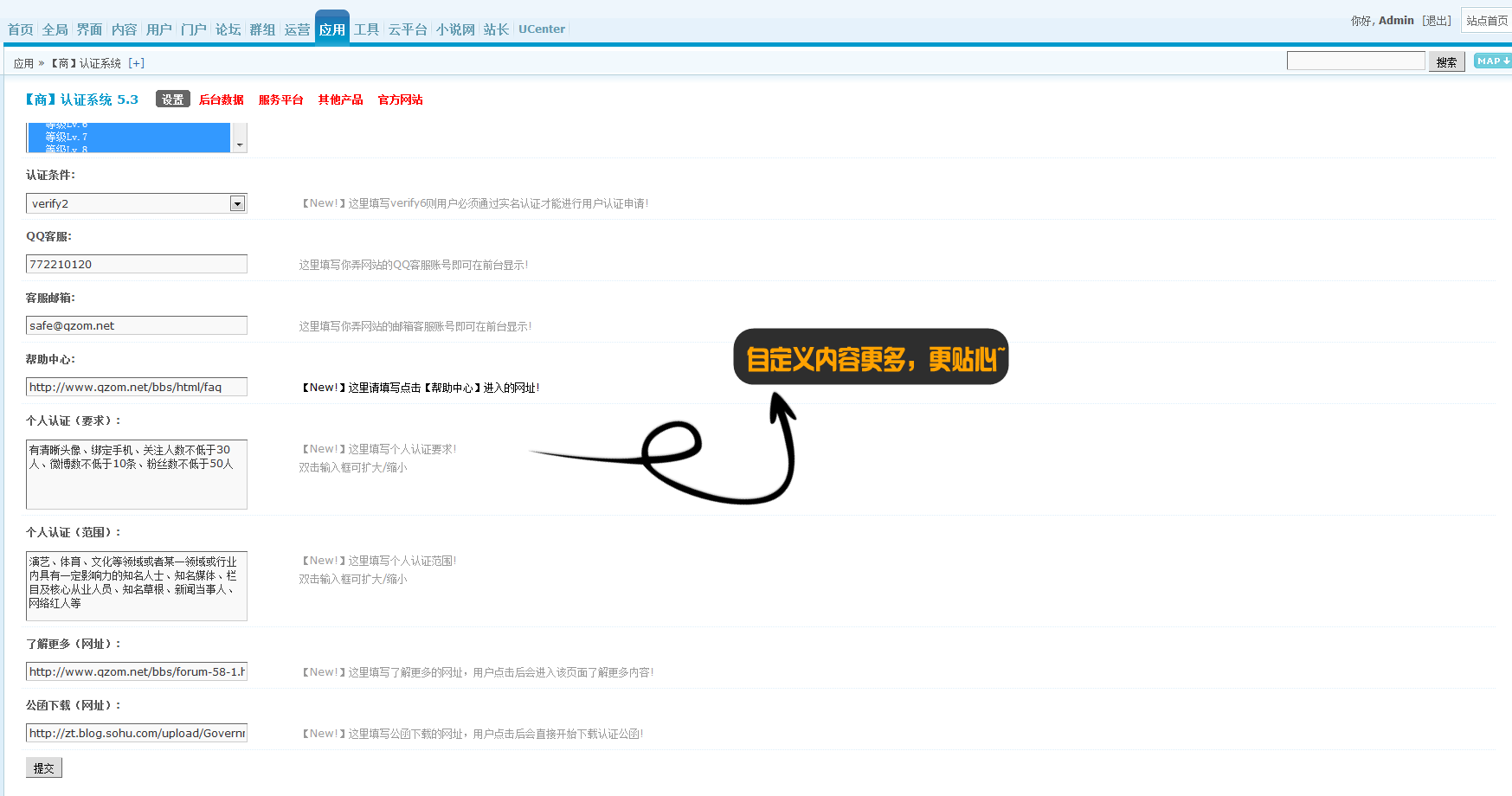Open the 全局 menu item
1512x796 pixels.
pyautogui.click(x=55, y=29)
